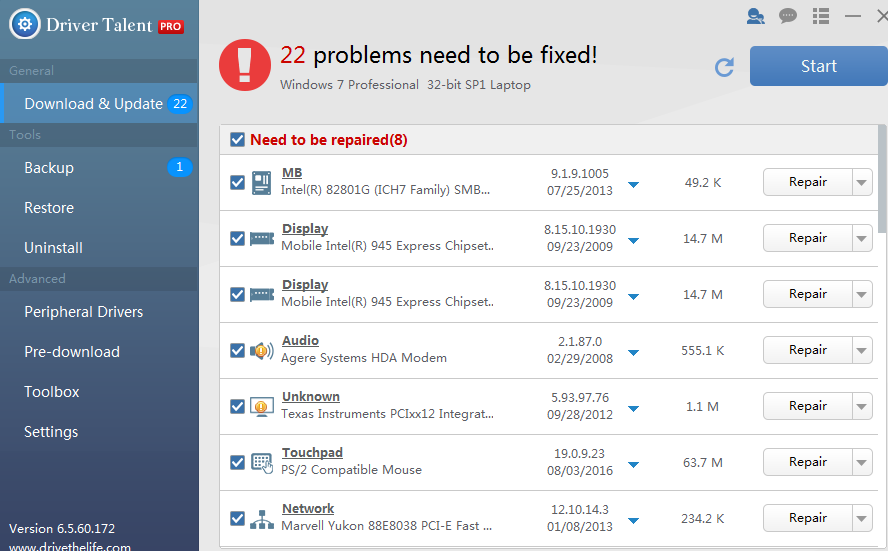Click the refresh rescan icon
The height and width of the screenshot is (551, 888).
[x=724, y=67]
